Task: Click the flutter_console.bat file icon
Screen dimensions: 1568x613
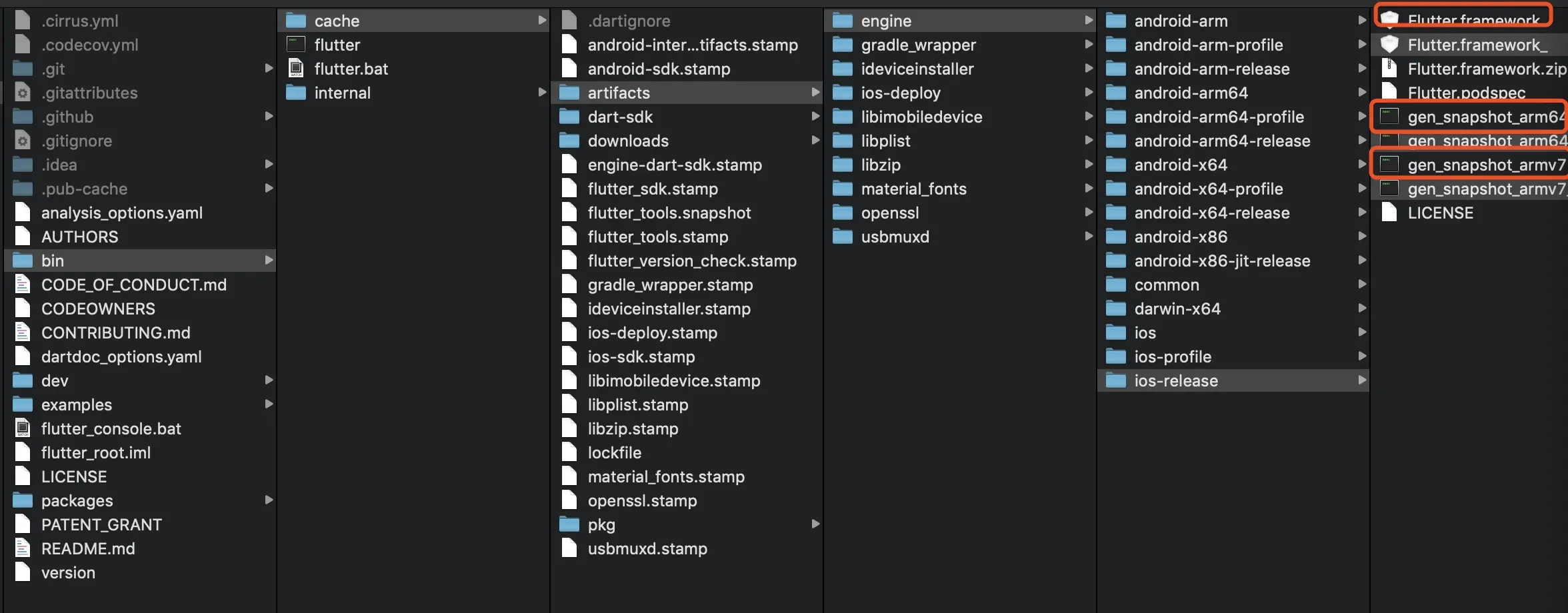Action: (23, 428)
